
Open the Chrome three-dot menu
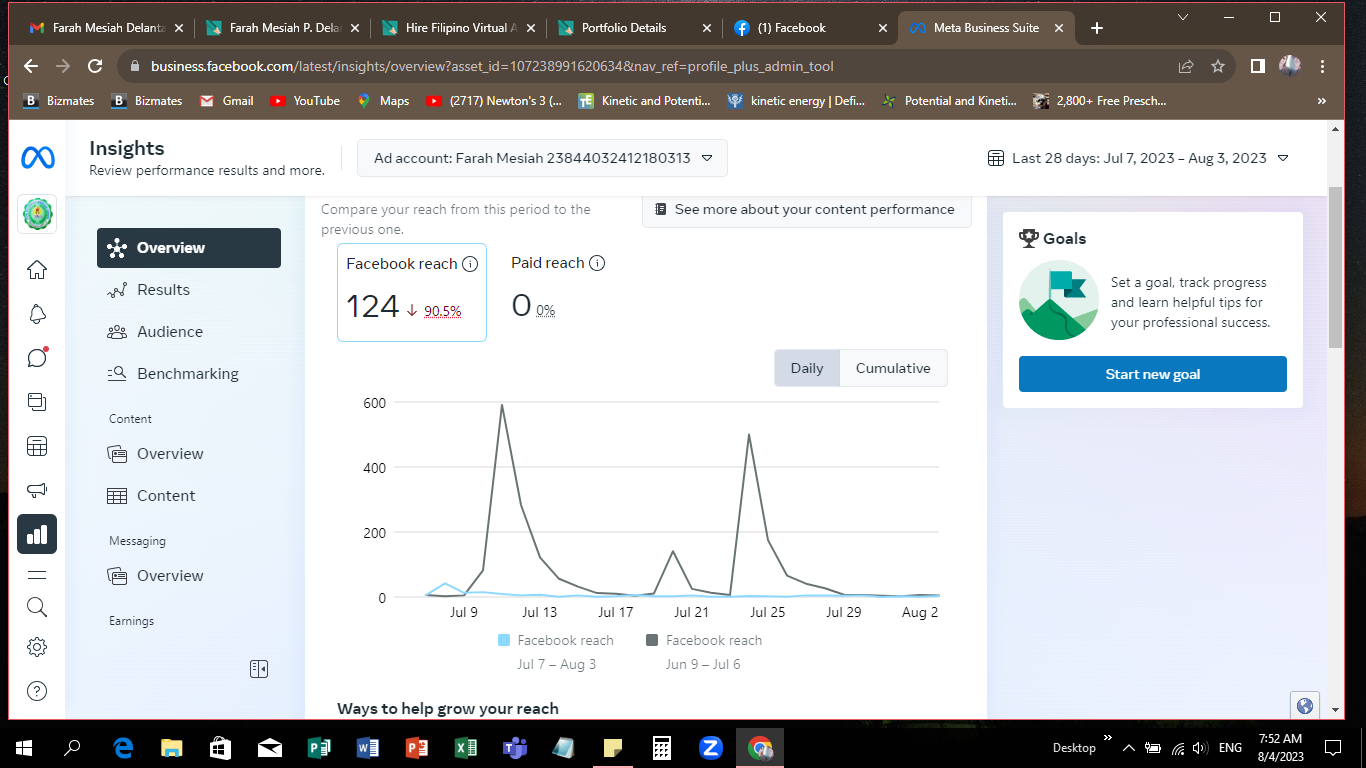[x=1323, y=66]
